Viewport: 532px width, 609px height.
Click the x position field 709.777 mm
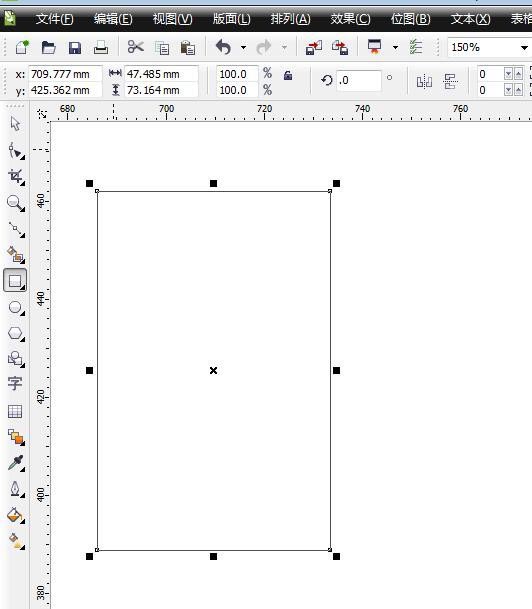(x=65, y=74)
